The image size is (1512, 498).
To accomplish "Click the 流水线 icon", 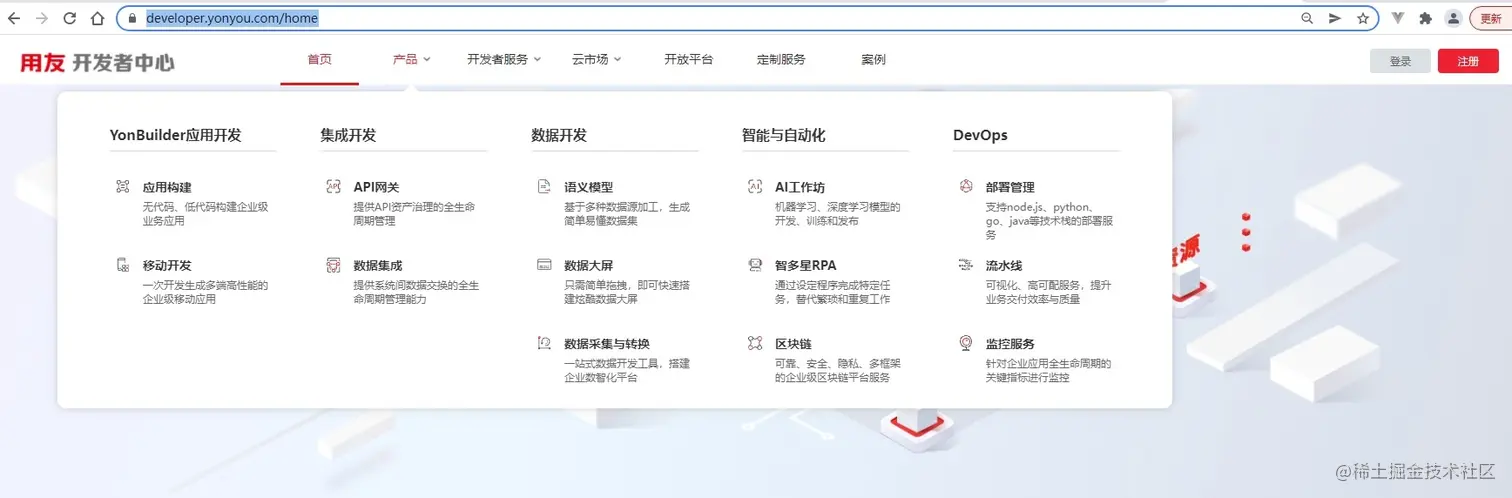I will click(966, 265).
